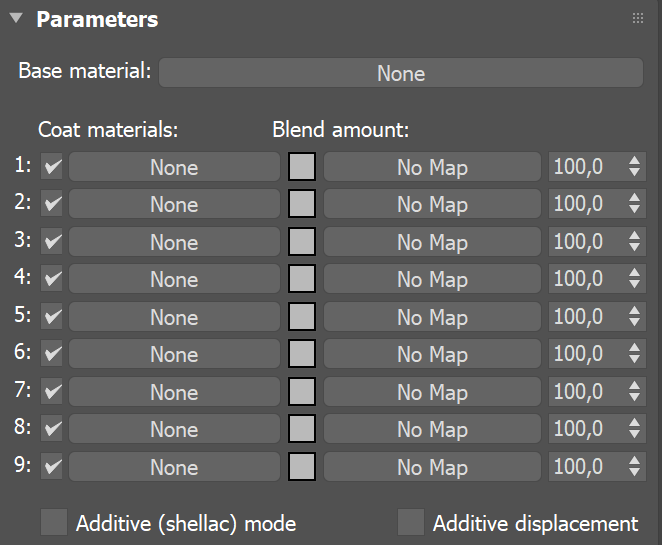Click the coat 1 blend amount value field
The image size is (662, 545).
pyautogui.click(x=583, y=167)
